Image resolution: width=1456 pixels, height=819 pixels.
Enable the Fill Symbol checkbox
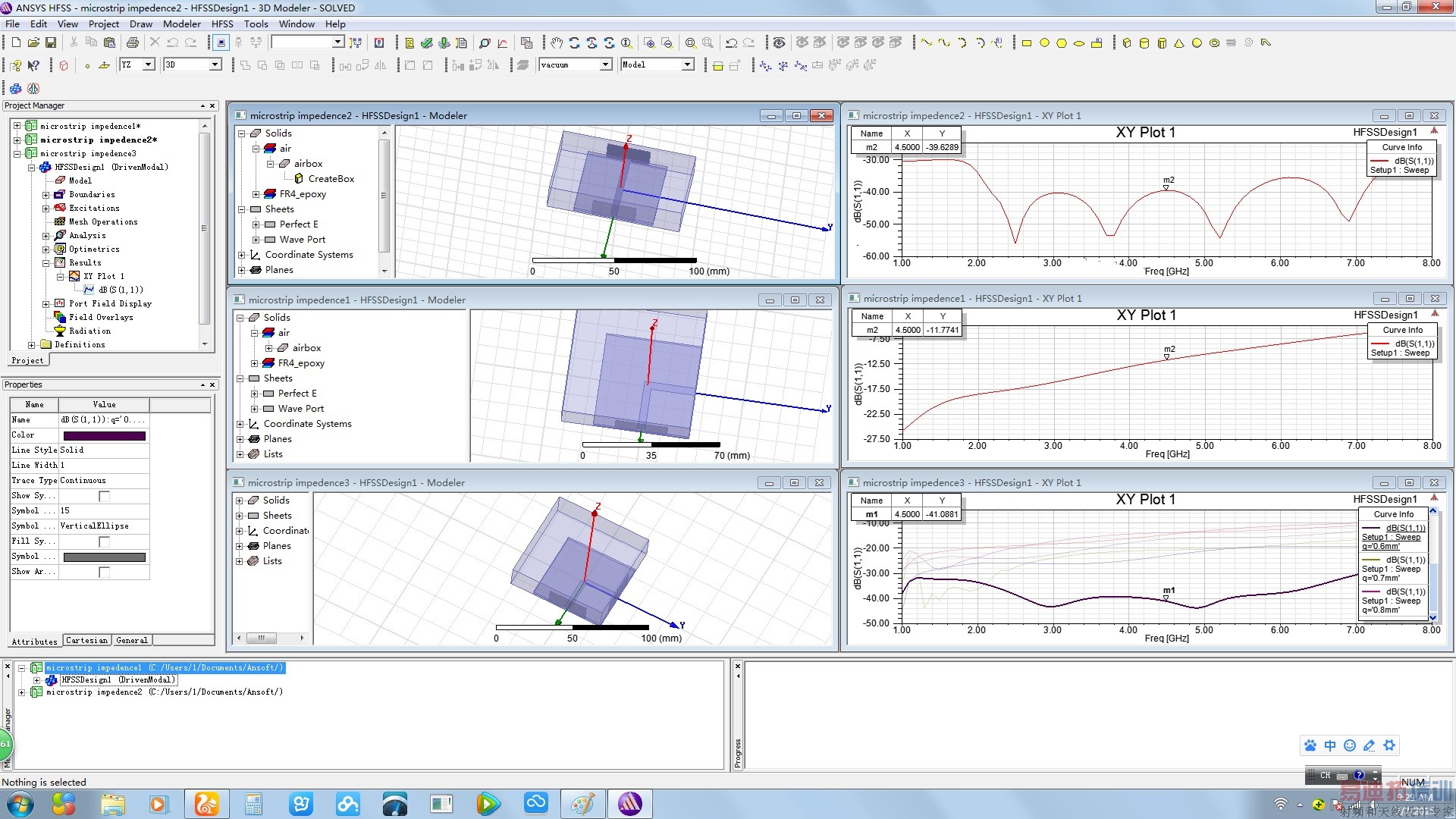105,541
